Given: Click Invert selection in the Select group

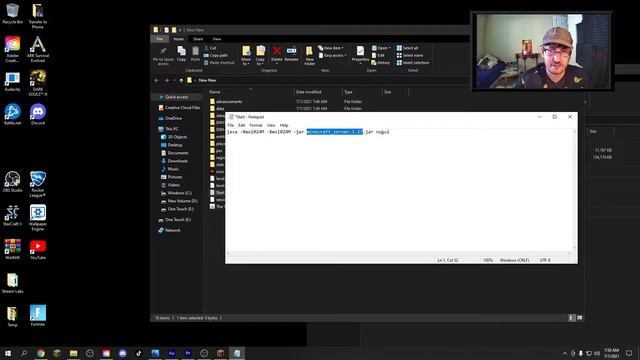Looking at the screenshot, I should (413, 63).
